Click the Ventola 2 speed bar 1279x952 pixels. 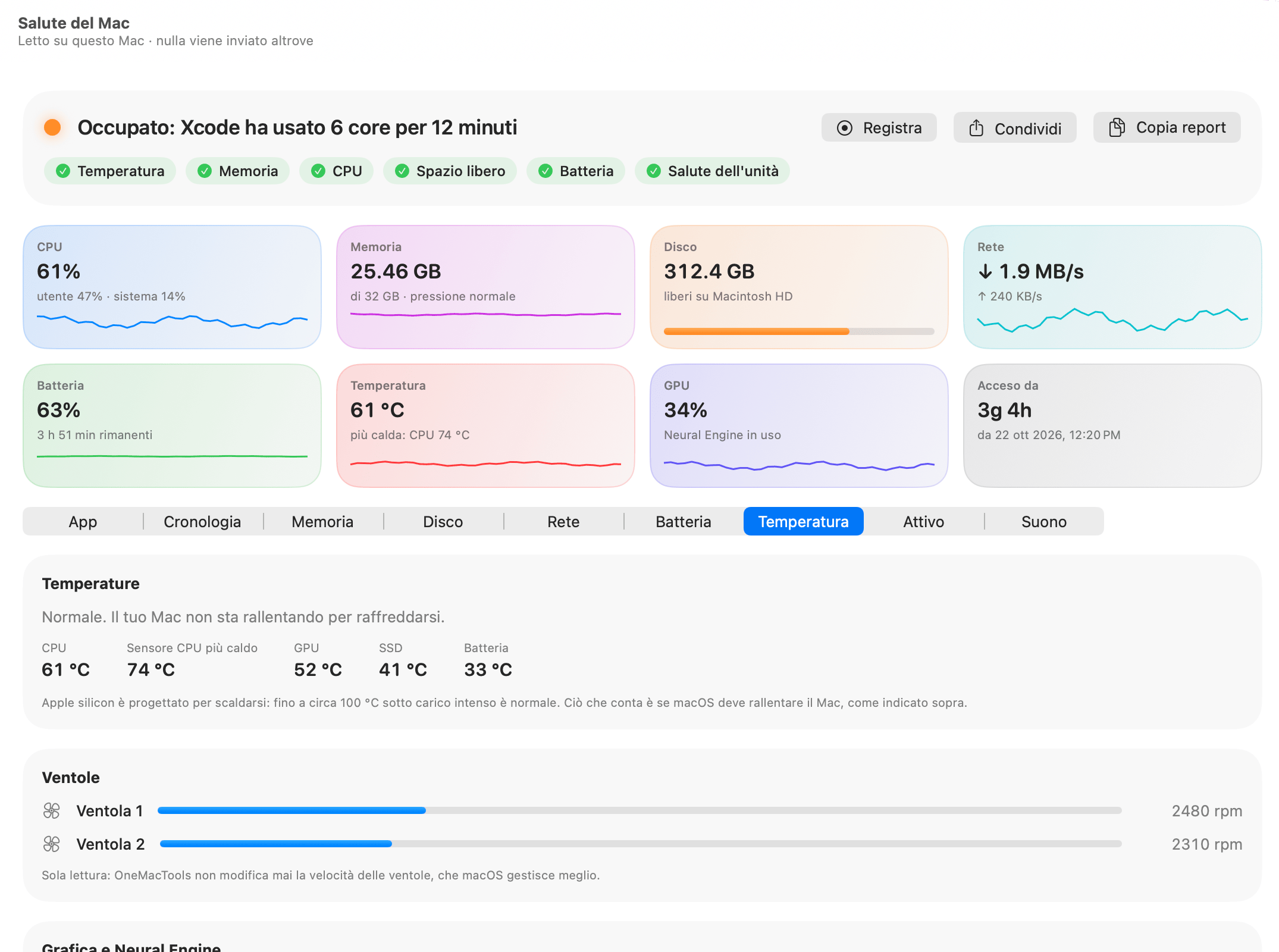click(641, 844)
